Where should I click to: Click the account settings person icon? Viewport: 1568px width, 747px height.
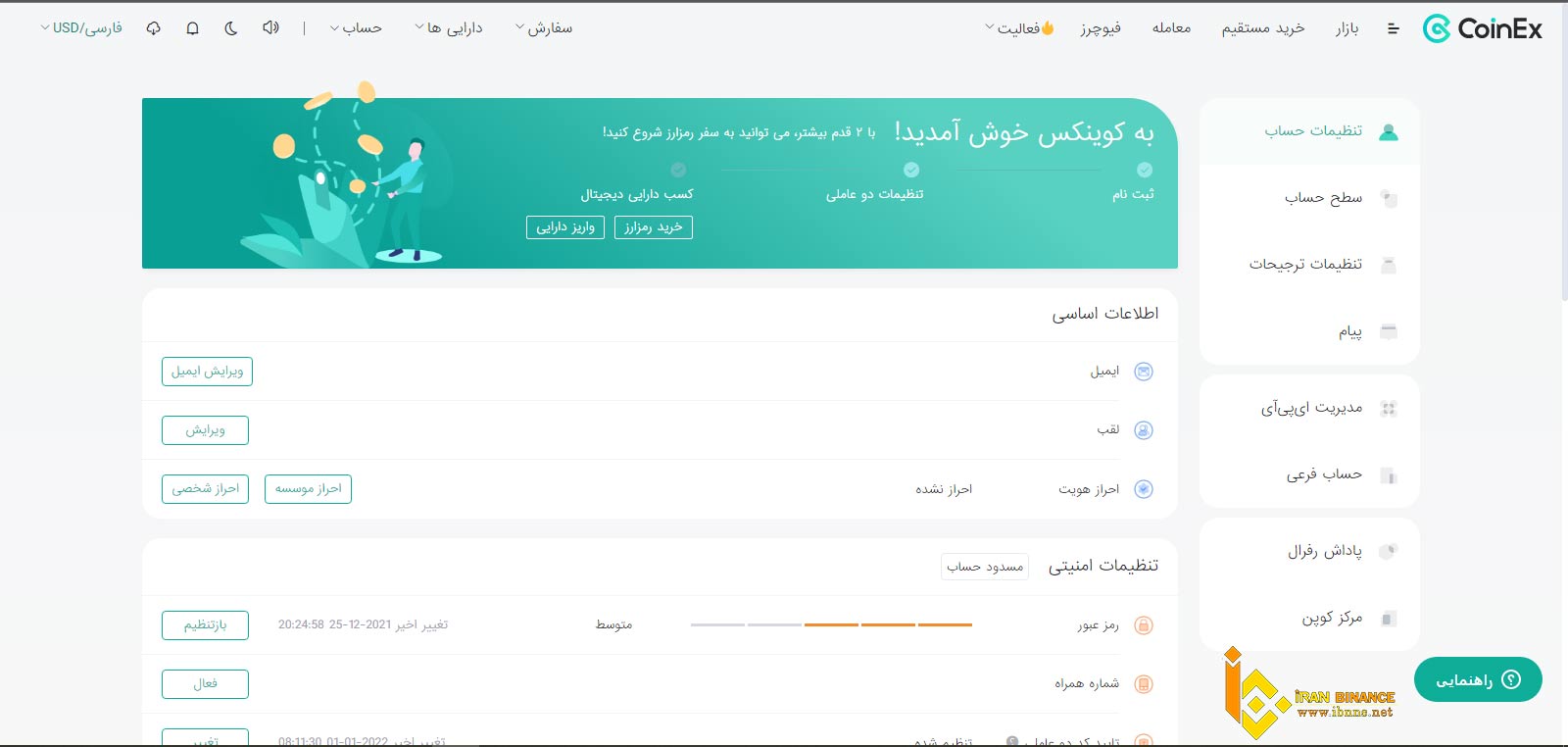click(1388, 131)
